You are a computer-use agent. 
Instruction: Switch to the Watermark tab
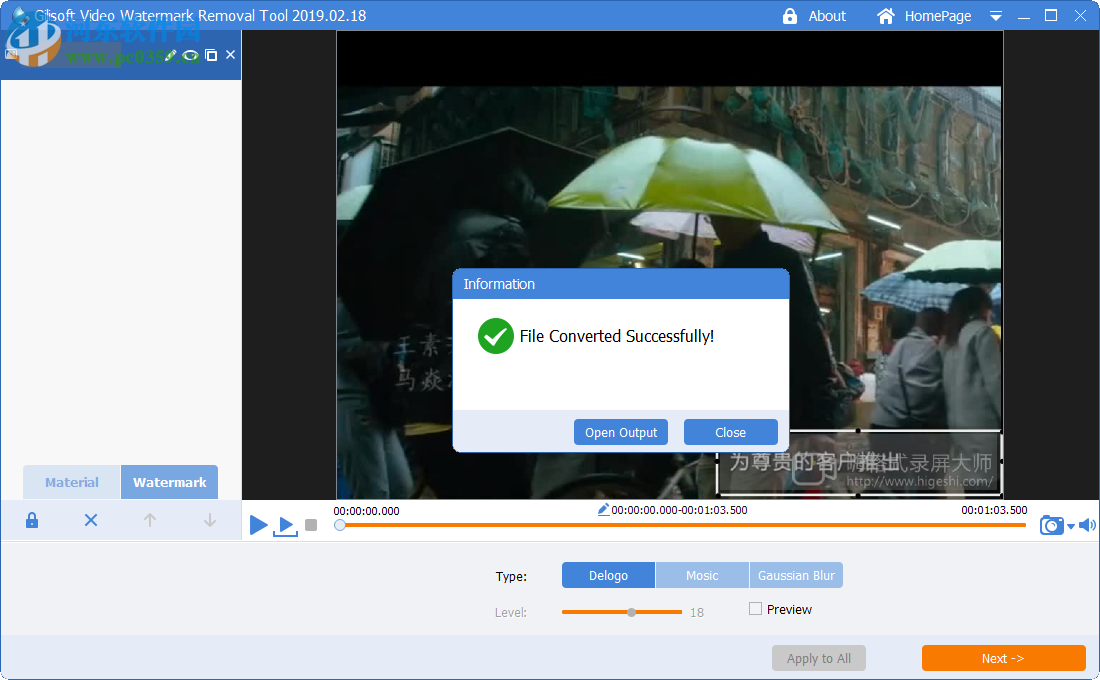coord(169,482)
